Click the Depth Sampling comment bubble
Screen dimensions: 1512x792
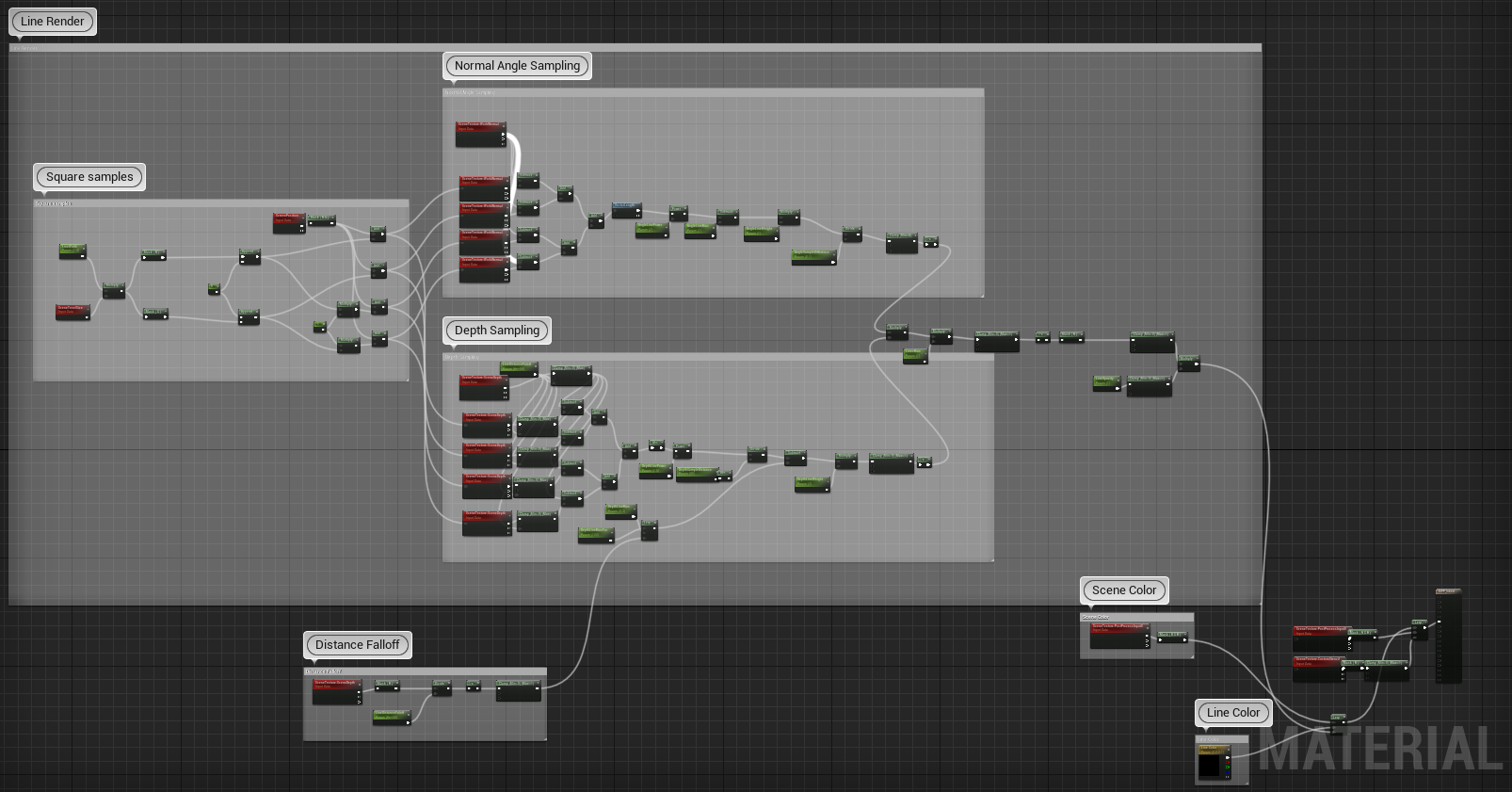point(496,331)
